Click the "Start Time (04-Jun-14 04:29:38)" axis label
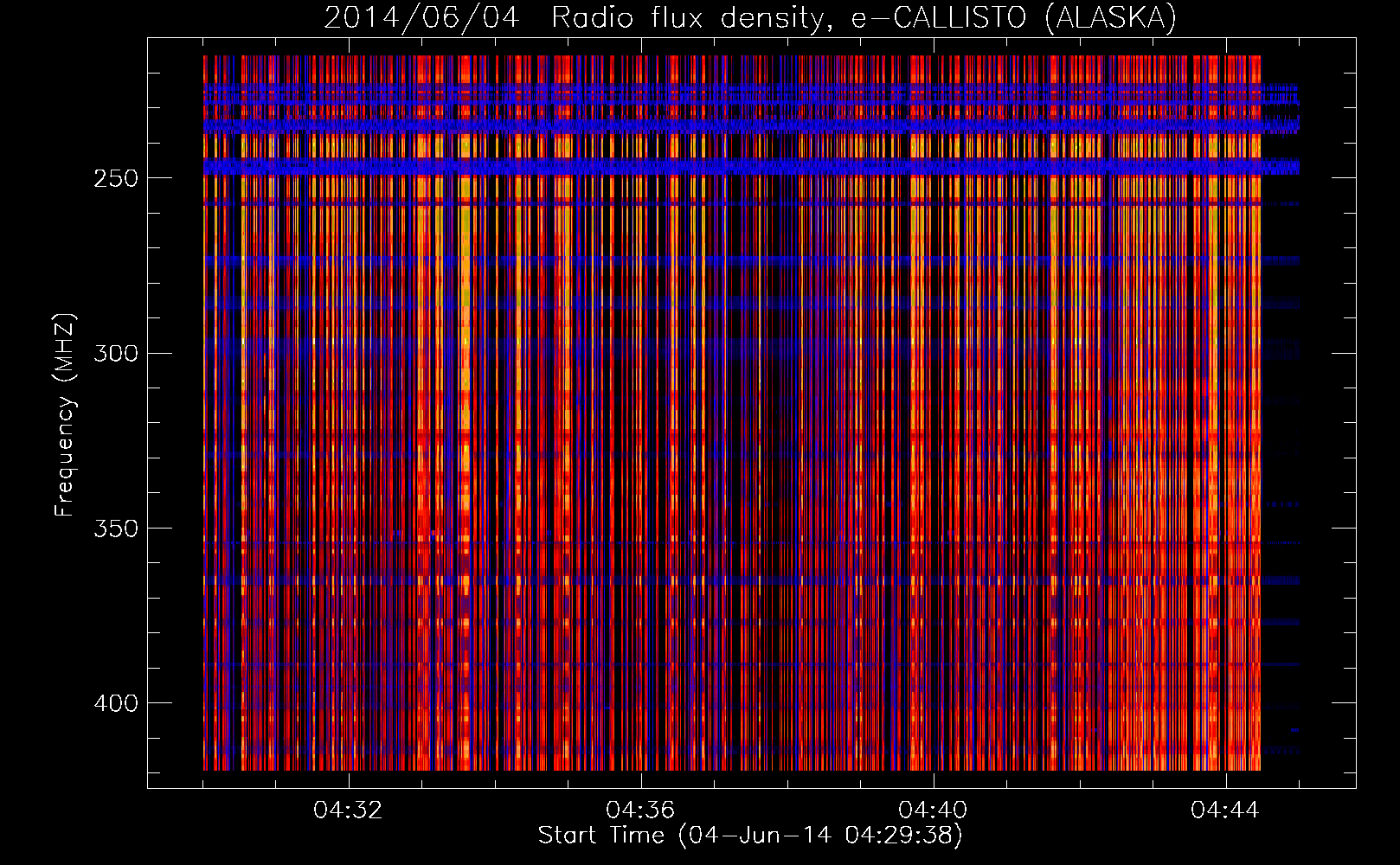The height and width of the screenshot is (865, 1400). point(750,836)
